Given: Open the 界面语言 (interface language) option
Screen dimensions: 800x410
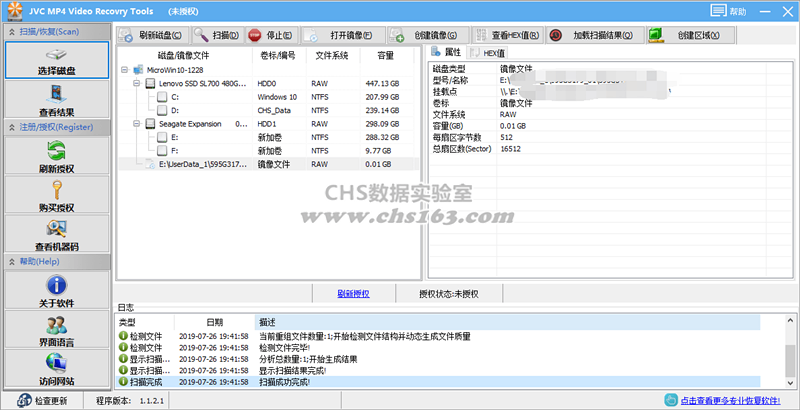Looking at the screenshot, I should click(x=57, y=329).
